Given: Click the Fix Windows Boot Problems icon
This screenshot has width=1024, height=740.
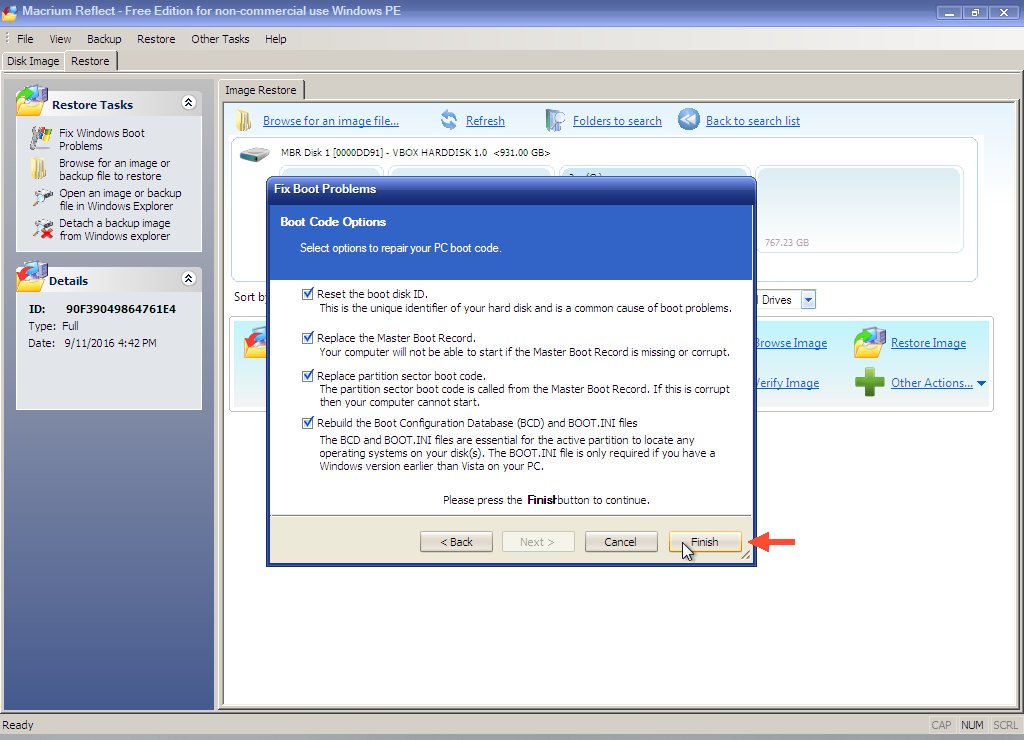Looking at the screenshot, I should (x=41, y=138).
